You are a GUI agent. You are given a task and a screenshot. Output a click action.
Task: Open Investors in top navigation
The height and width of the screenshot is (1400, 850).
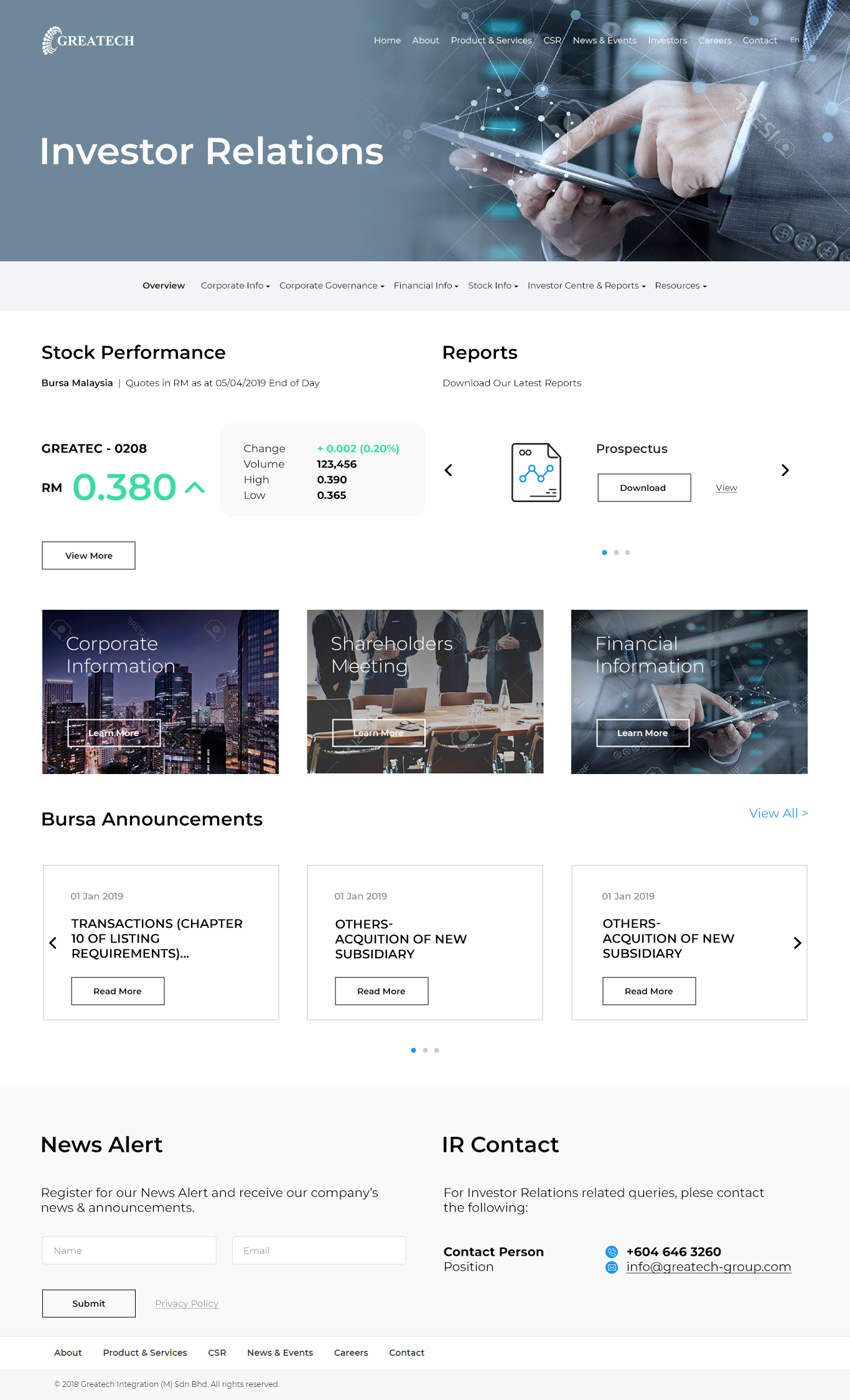pos(667,40)
